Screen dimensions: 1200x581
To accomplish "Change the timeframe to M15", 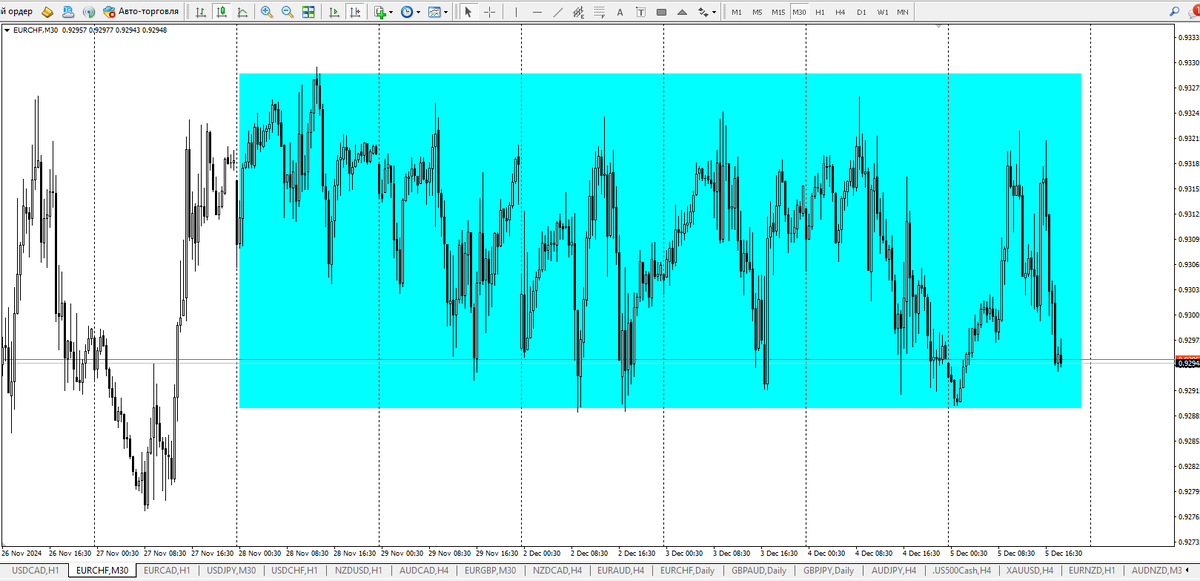I will pyautogui.click(x=778, y=12).
